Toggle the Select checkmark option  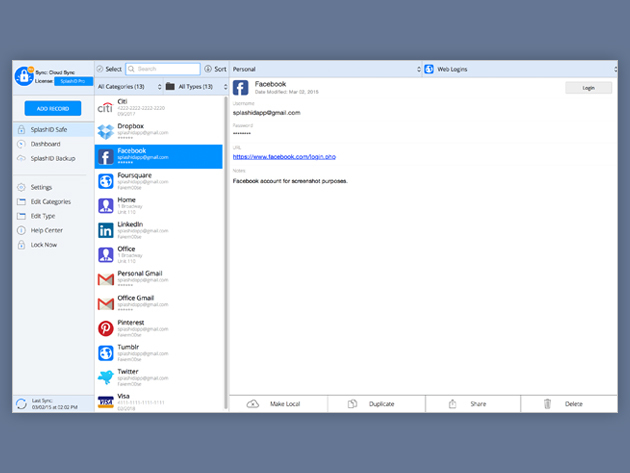(x=109, y=69)
